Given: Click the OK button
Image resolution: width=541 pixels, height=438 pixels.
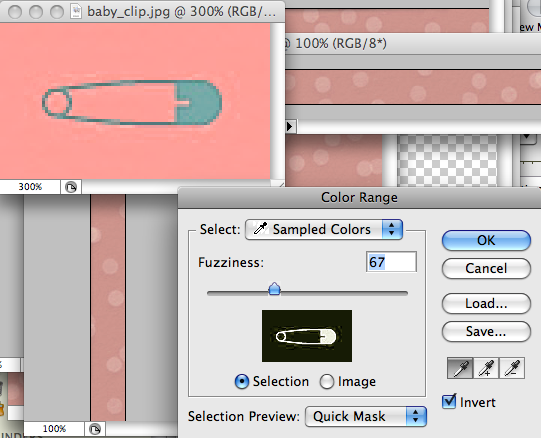Looking at the screenshot, I should [x=486, y=241].
